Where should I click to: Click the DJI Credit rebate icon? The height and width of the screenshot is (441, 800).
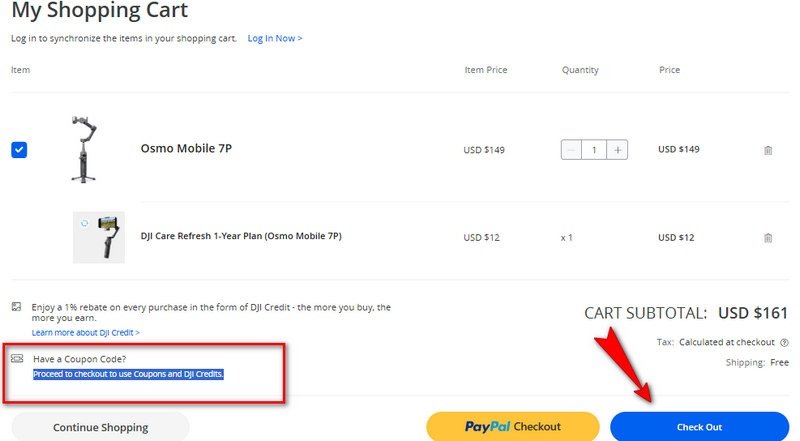pos(17,307)
